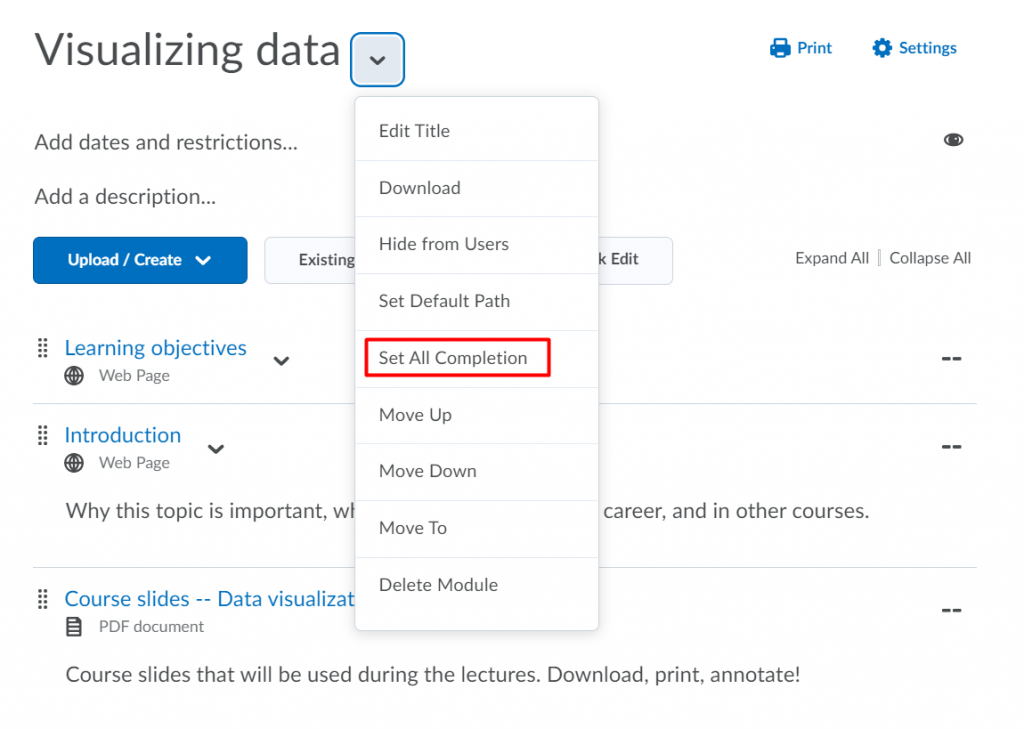The image size is (1024, 729).
Task: Select Set All Completion from the menu
Action: tap(452, 357)
